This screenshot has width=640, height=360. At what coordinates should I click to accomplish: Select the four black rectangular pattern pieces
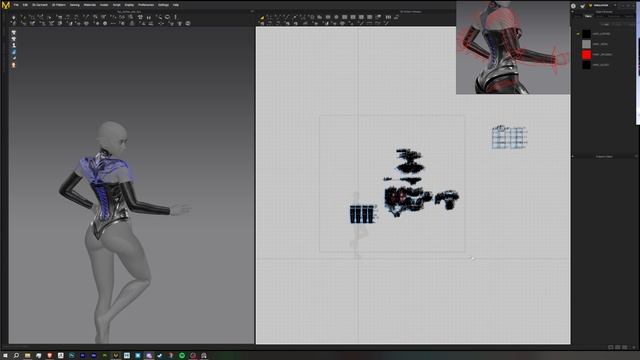click(362, 214)
